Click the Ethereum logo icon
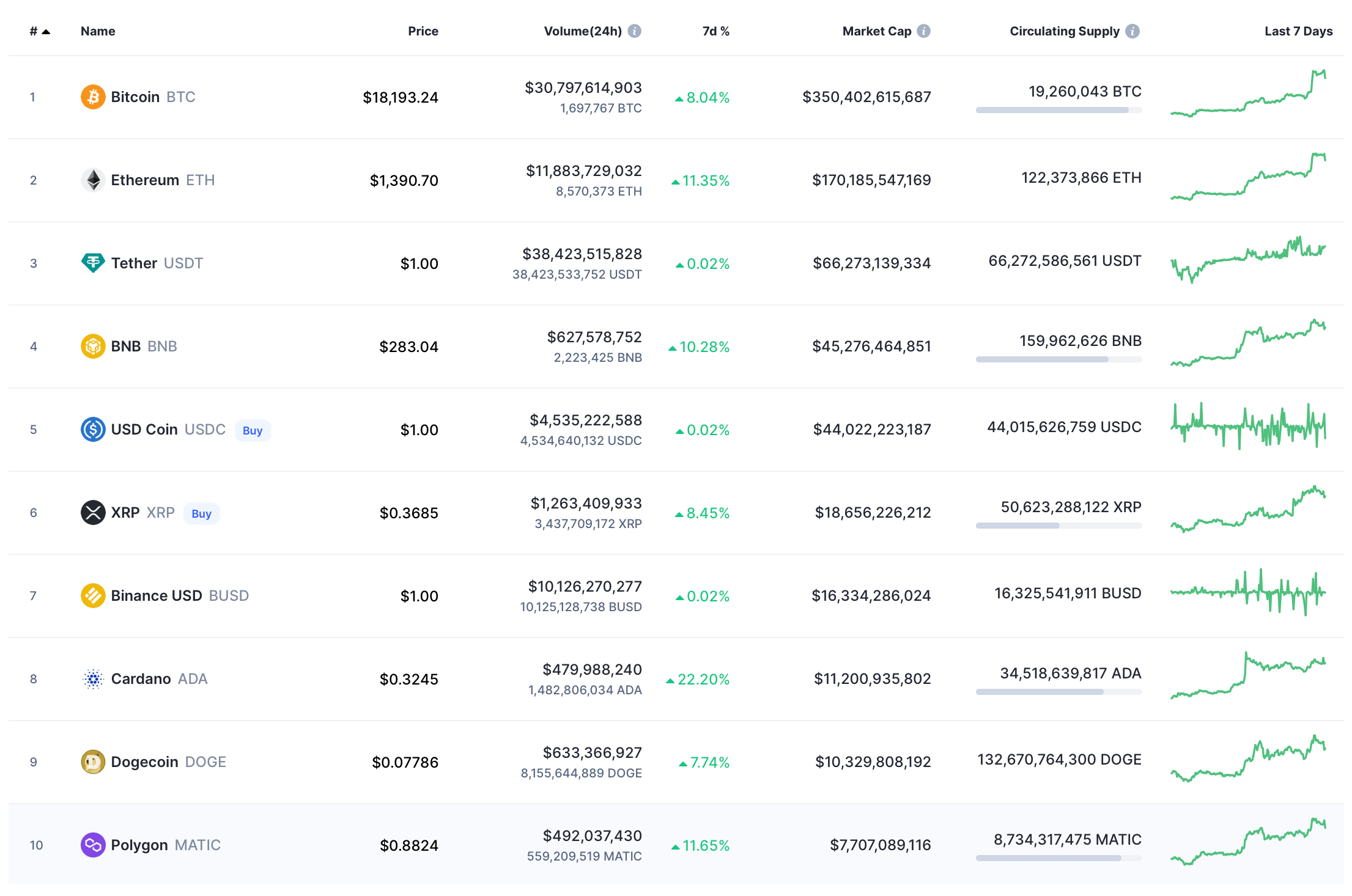Viewport: 1352px width, 896px height. [x=93, y=180]
